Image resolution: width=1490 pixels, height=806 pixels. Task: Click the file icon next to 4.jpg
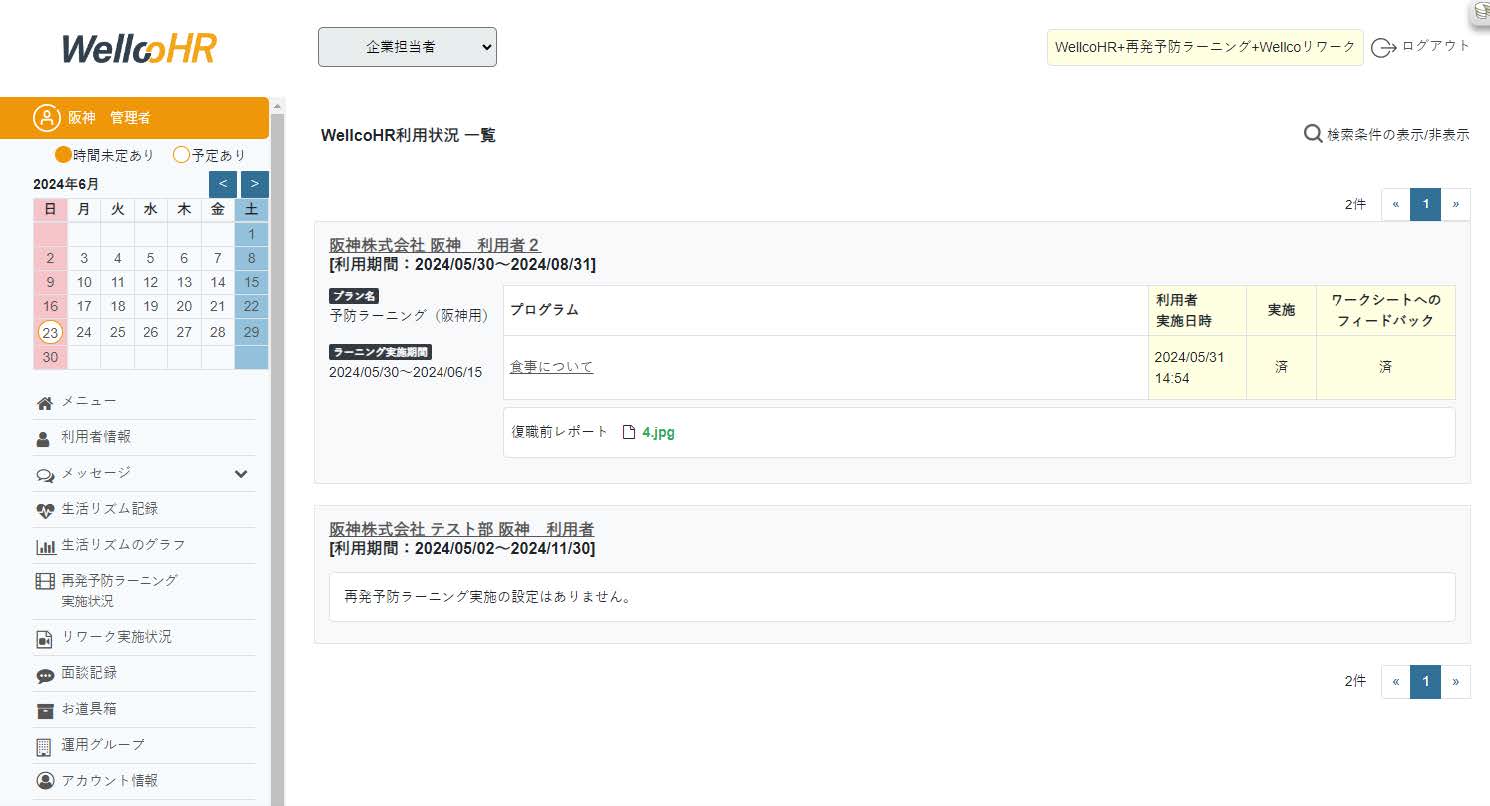pos(628,433)
